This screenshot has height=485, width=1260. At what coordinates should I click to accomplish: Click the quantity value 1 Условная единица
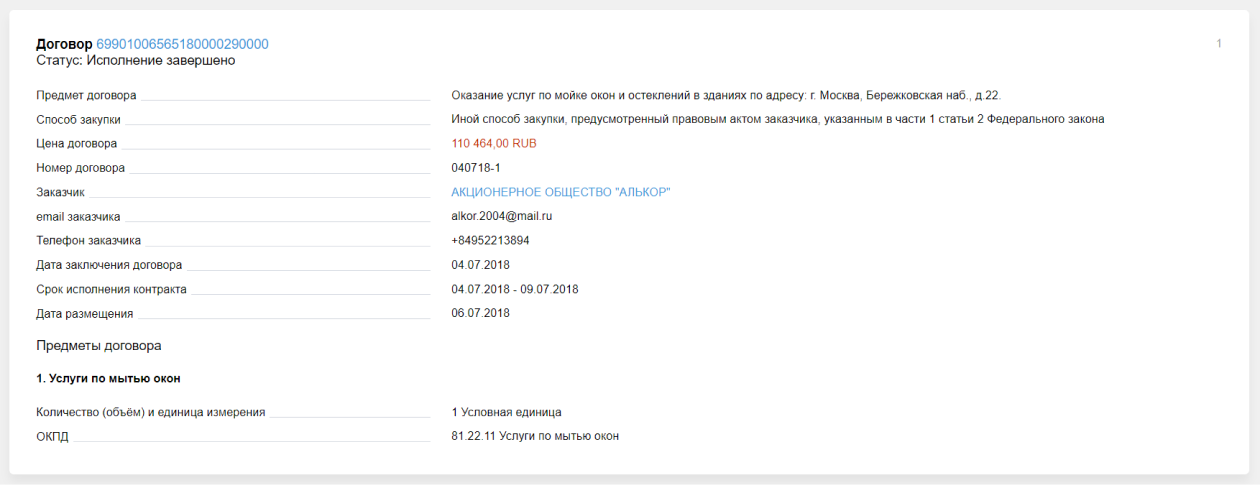click(506, 412)
